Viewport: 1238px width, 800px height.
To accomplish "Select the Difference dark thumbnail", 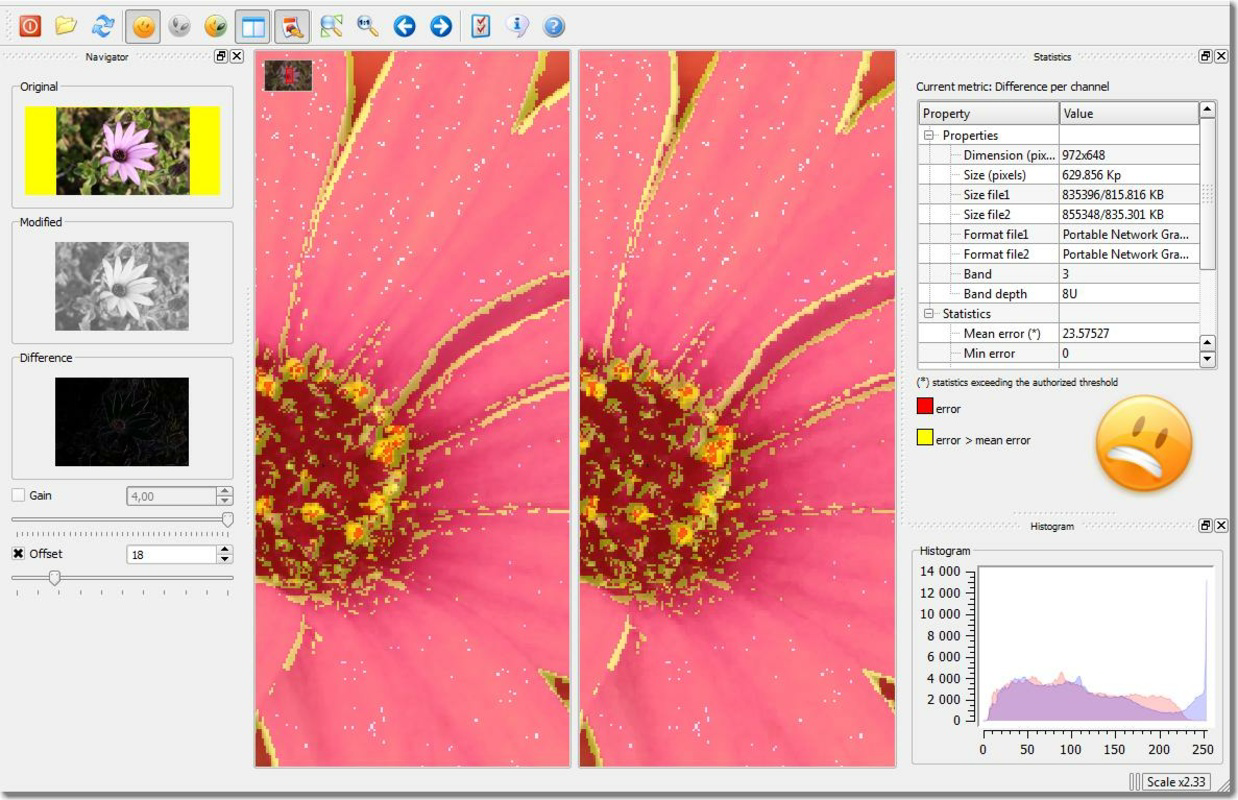I will pos(122,421).
